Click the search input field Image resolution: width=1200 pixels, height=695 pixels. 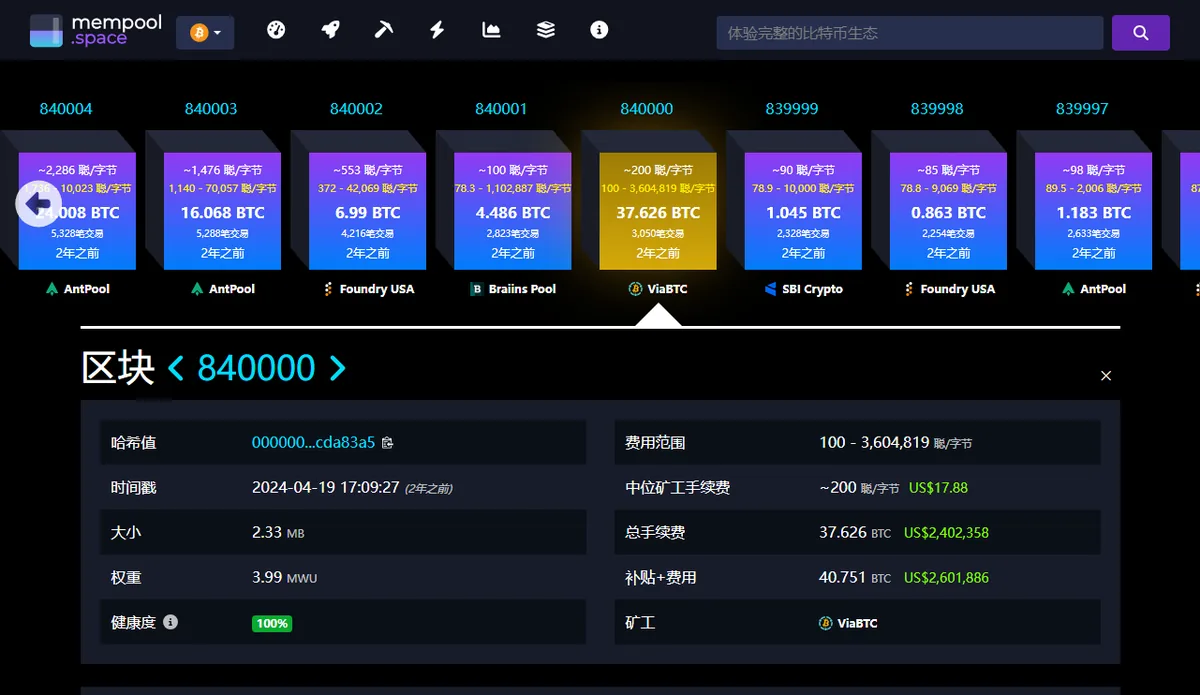pyautogui.click(x=910, y=33)
